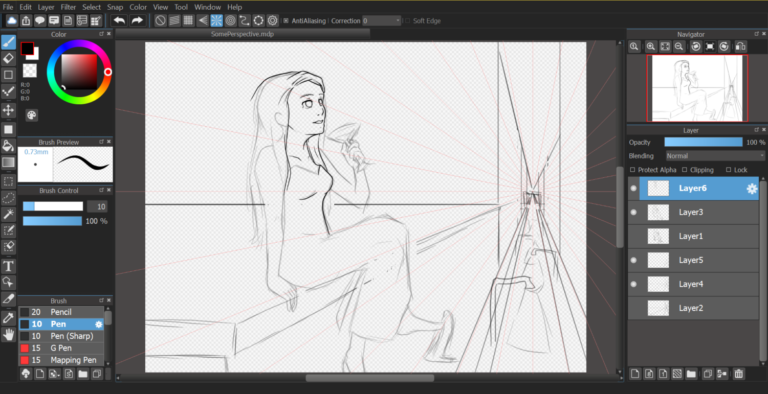
Task: Enable concentric circle snap
Action: (231, 21)
